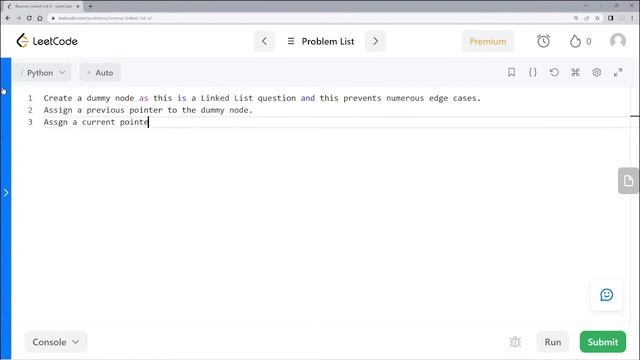This screenshot has width=640, height=360.
Task: Close the LeetCode browser tab
Action: pos(78,6)
